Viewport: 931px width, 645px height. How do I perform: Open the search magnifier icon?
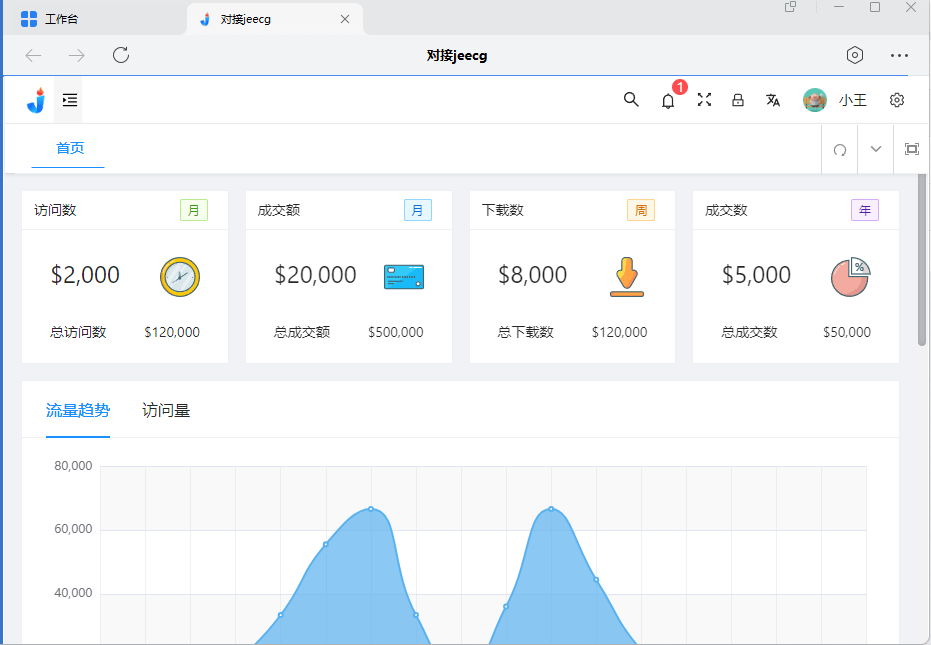[631, 99]
